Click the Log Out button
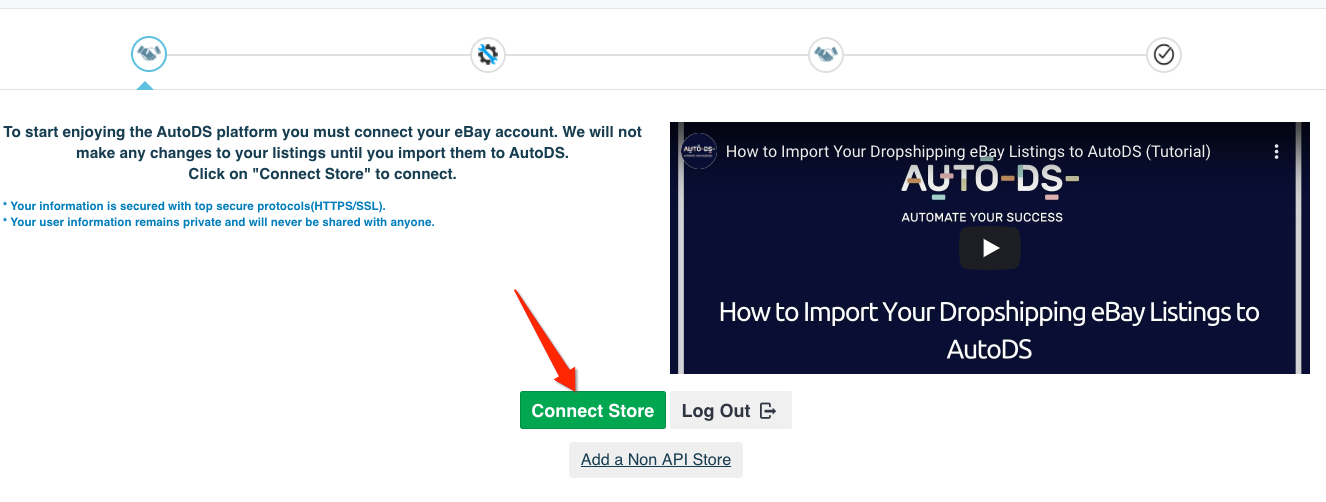Viewport: 1326px width, 502px height. (730, 410)
